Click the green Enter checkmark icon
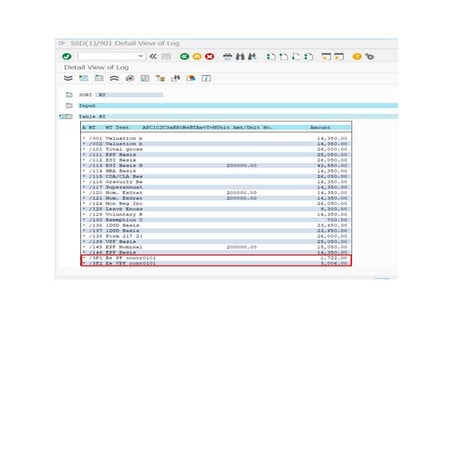This screenshot has width=453, height=453. (x=67, y=57)
